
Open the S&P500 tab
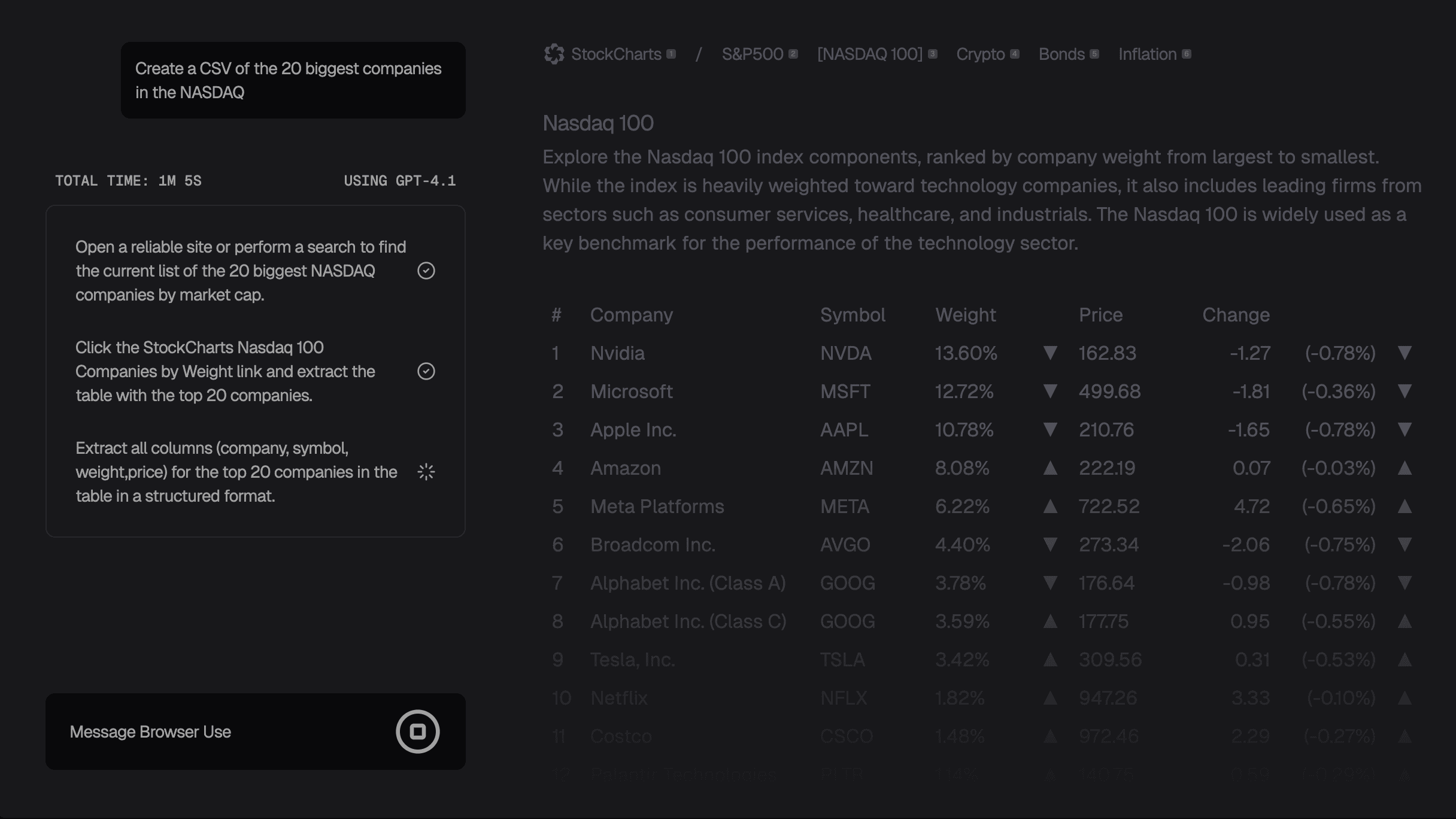click(753, 54)
